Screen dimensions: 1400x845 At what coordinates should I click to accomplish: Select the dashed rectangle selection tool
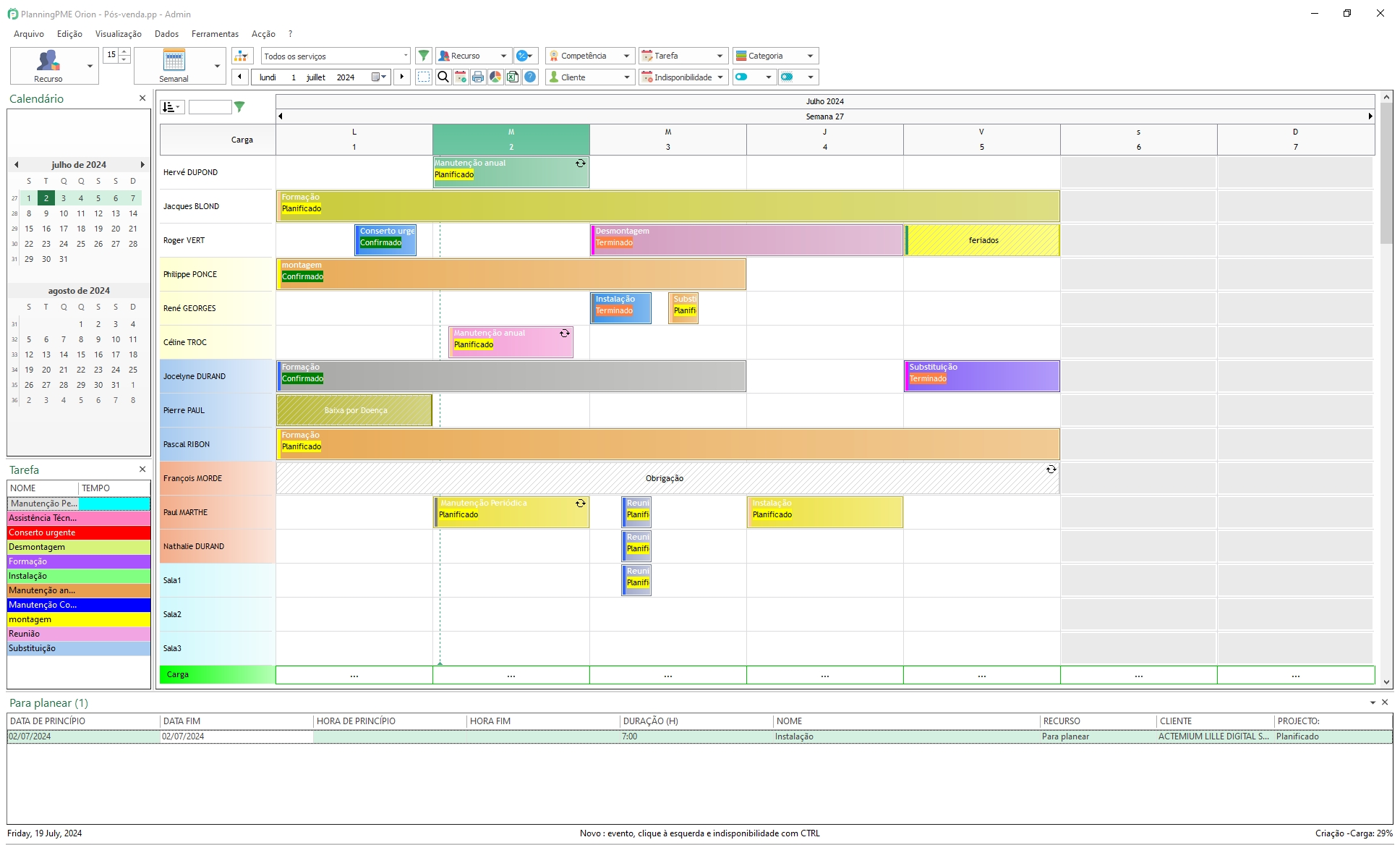424,77
